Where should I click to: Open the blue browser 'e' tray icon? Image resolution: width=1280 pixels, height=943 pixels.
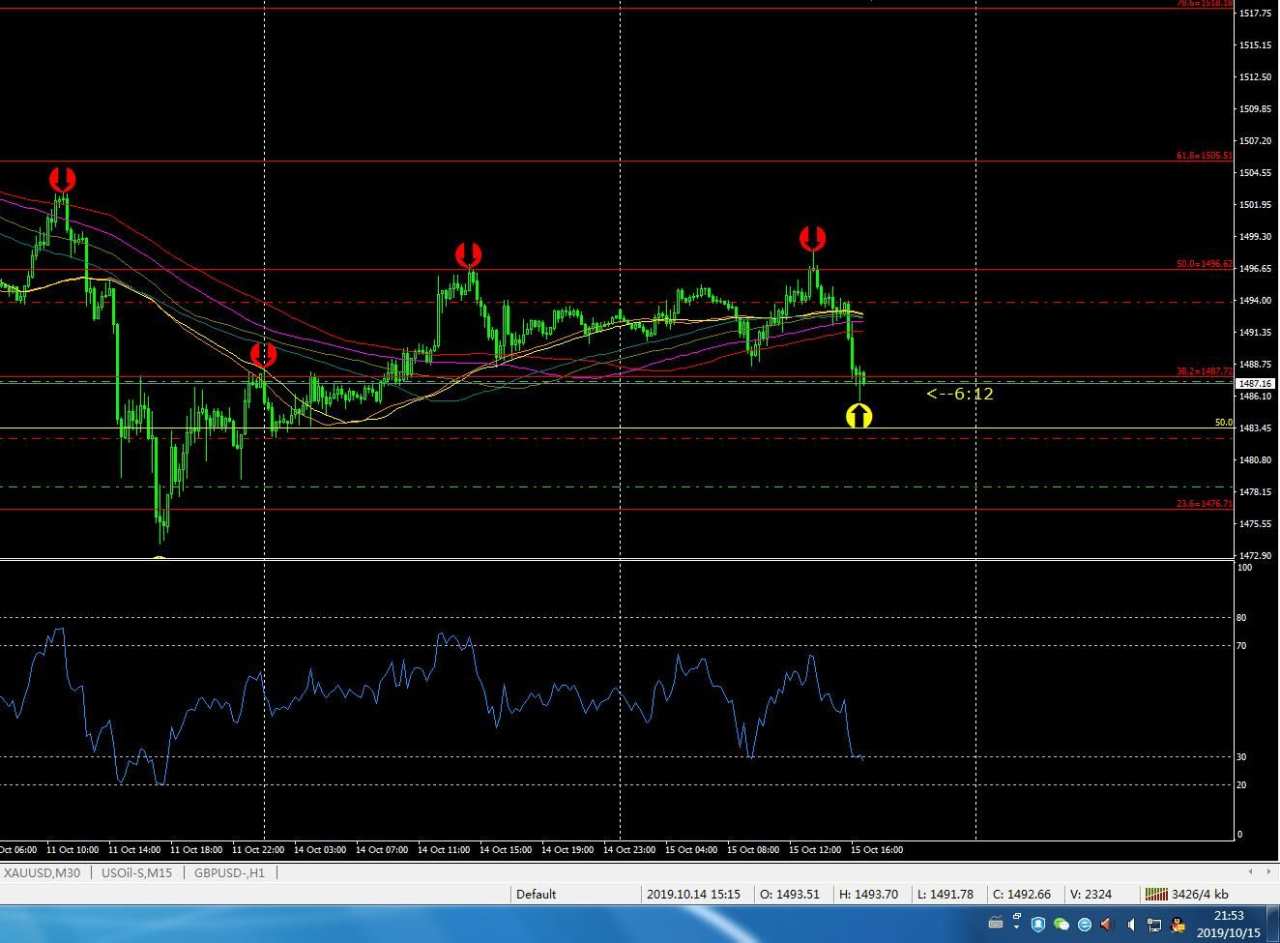1084,924
